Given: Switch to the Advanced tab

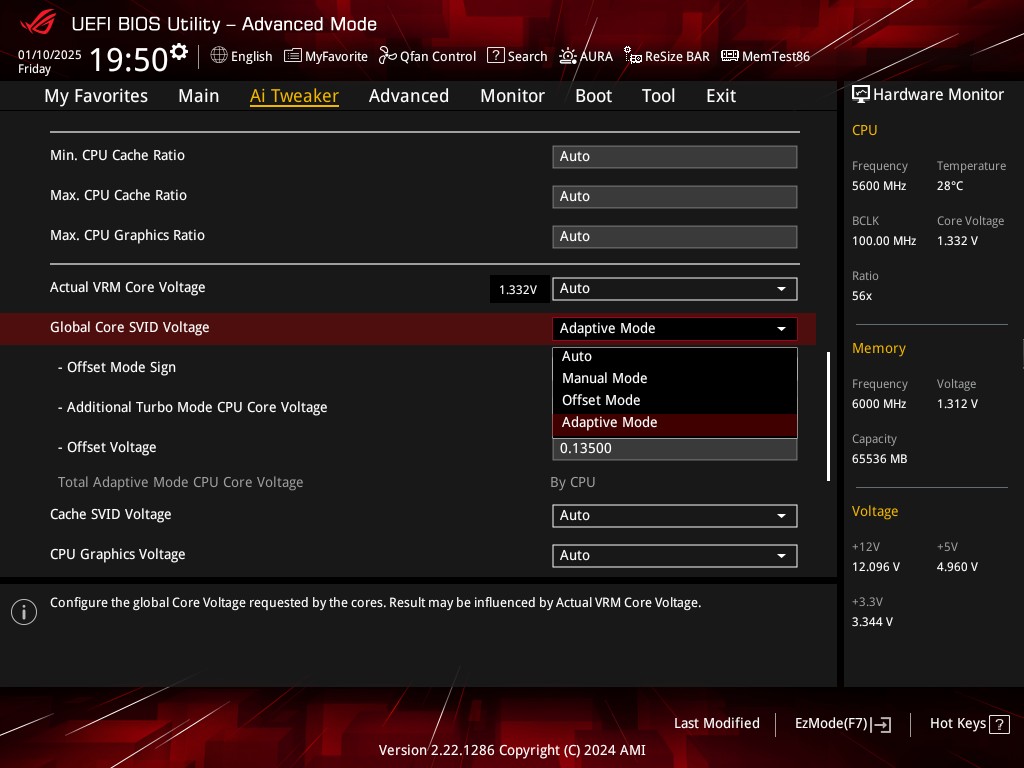Looking at the screenshot, I should pyautogui.click(x=408, y=96).
